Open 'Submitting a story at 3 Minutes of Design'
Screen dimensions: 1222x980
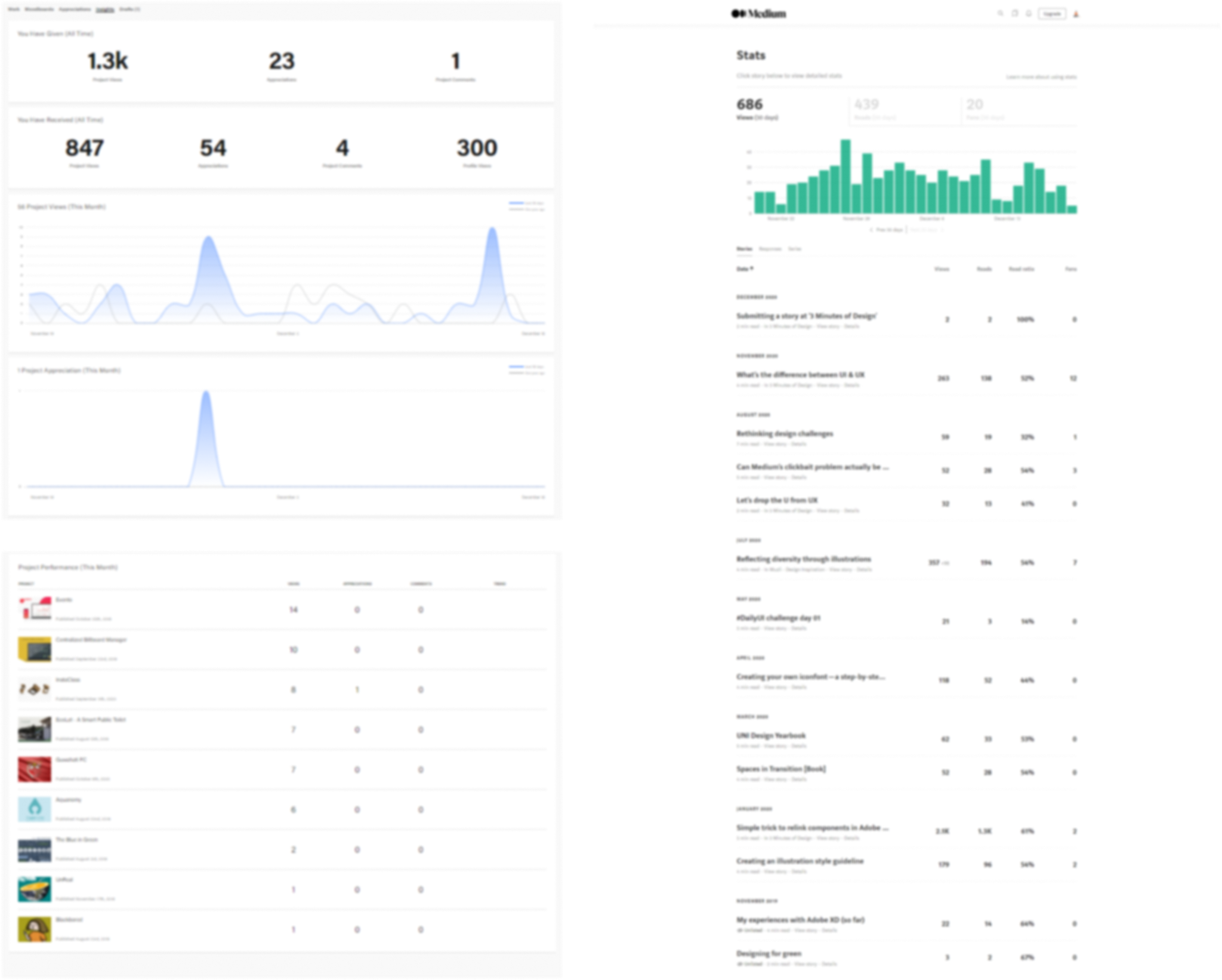point(806,316)
